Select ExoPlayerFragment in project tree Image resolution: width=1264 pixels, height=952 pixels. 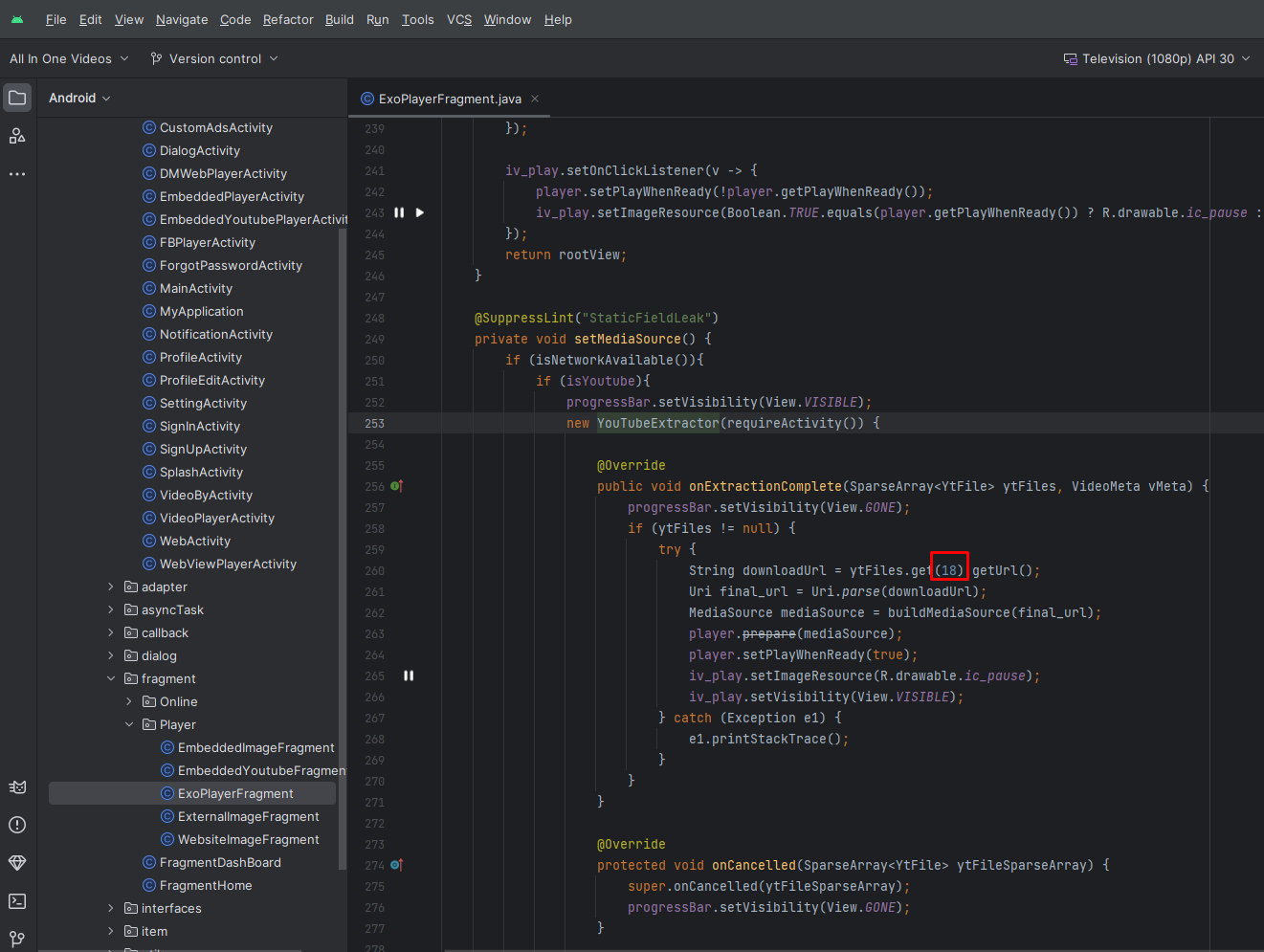[x=192, y=793]
